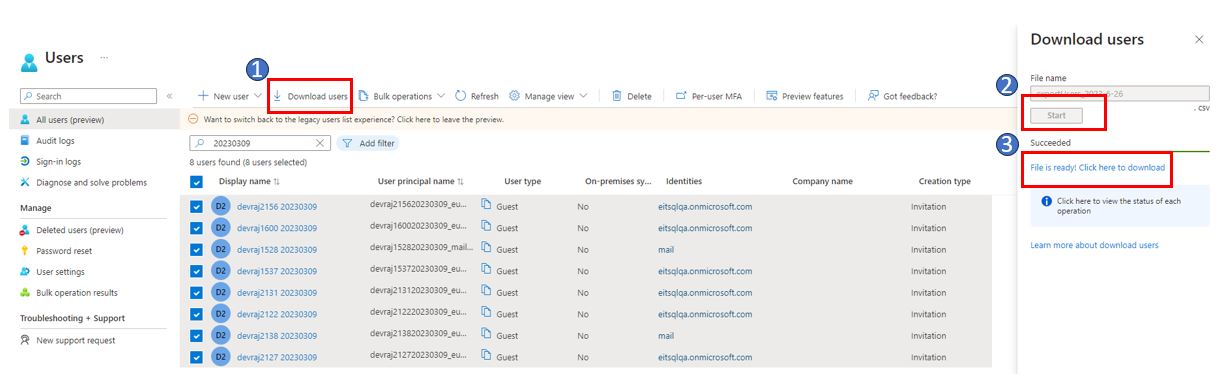1232x386 pixels.
Task: Uncheck the devraj2156 20230309 row checkbox
Action: [x=196, y=207]
